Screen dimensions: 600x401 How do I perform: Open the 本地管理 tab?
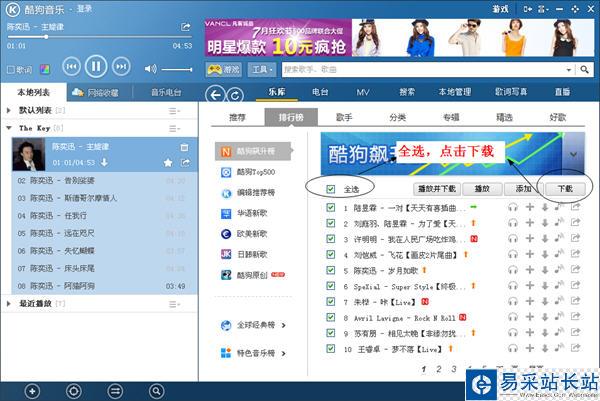coord(455,92)
